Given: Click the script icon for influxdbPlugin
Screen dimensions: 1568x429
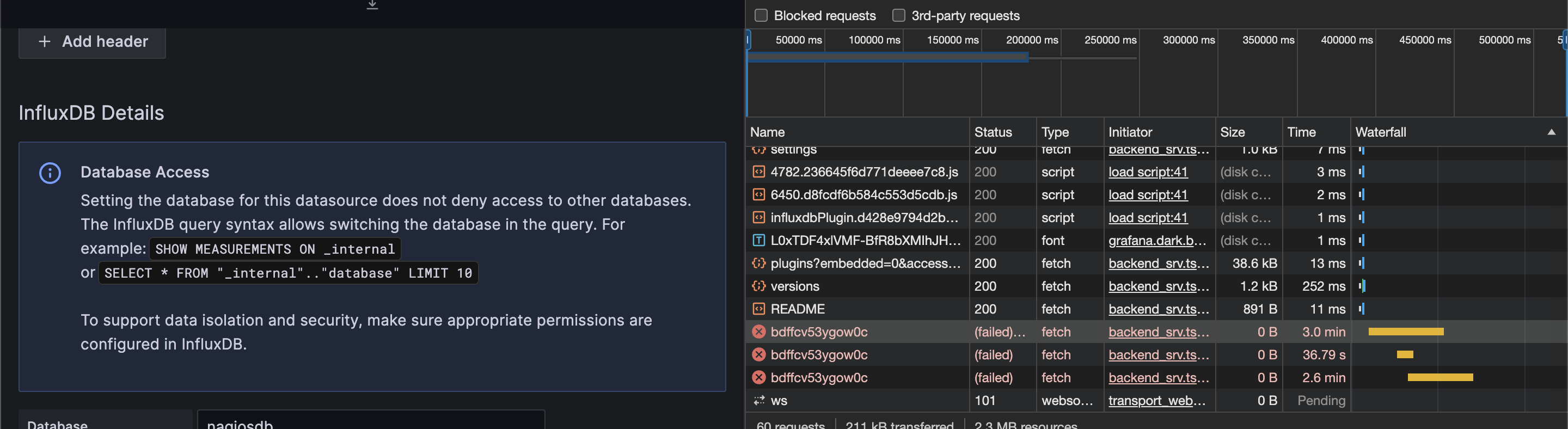Looking at the screenshot, I should pos(758,218).
